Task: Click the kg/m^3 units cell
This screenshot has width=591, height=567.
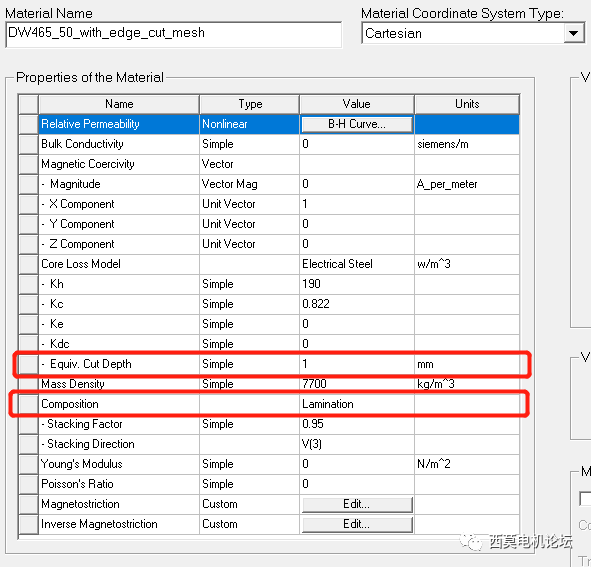Action: coord(467,384)
